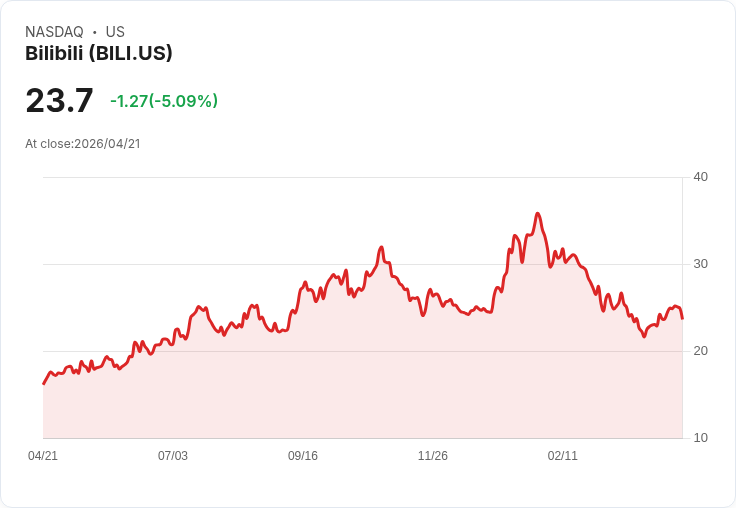Click the US market label
Image resolution: width=736 pixels, height=508 pixels.
pyautogui.click(x=115, y=32)
